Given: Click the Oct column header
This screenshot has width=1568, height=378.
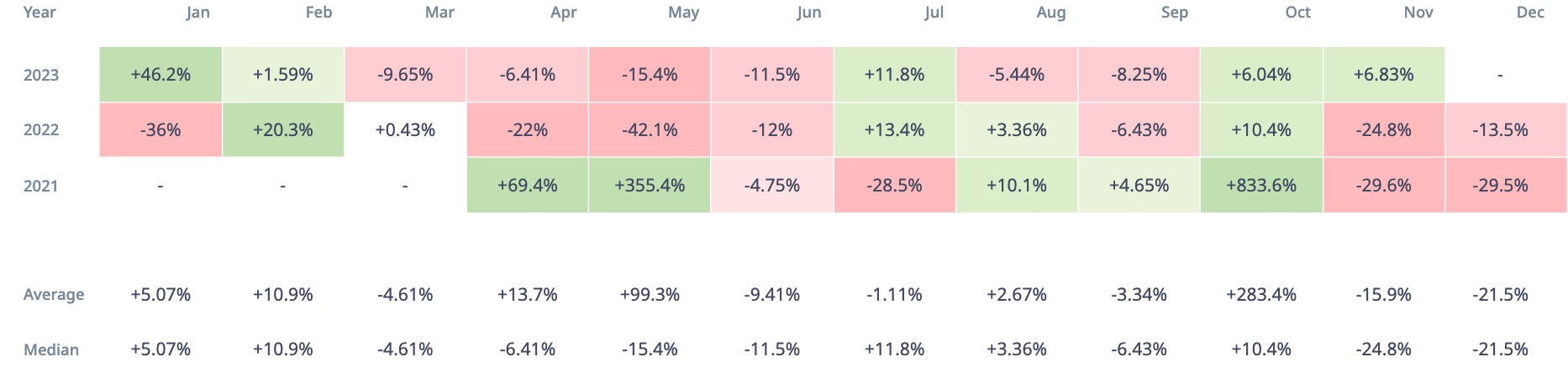Looking at the screenshot, I should (1297, 13).
